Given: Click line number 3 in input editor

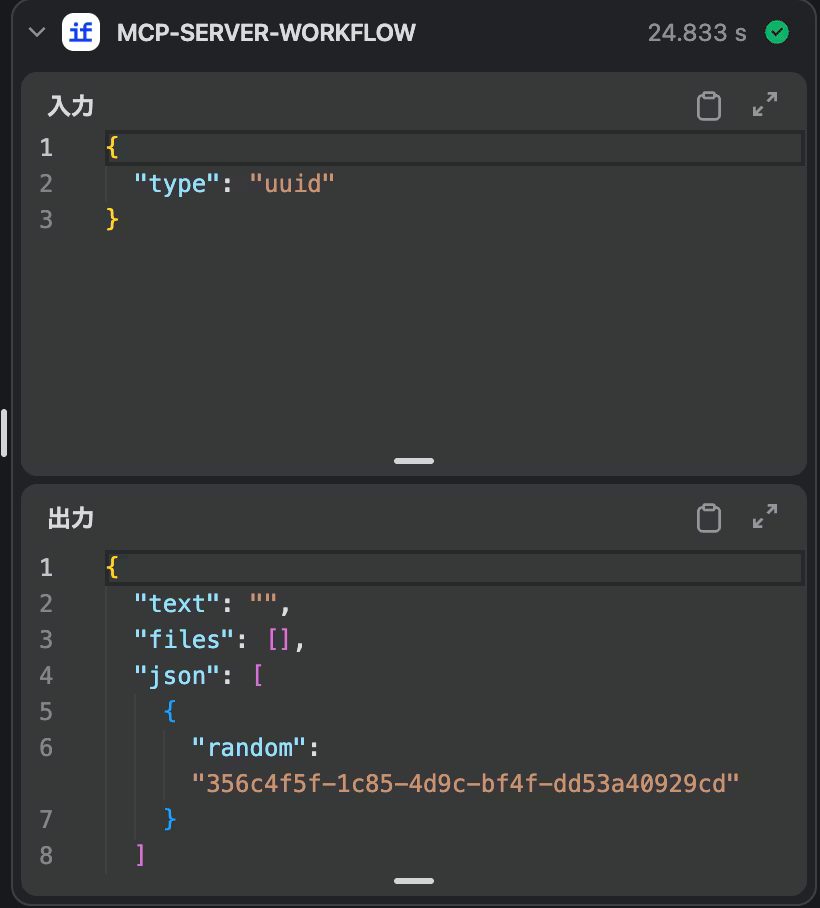Looking at the screenshot, I should (x=46, y=219).
